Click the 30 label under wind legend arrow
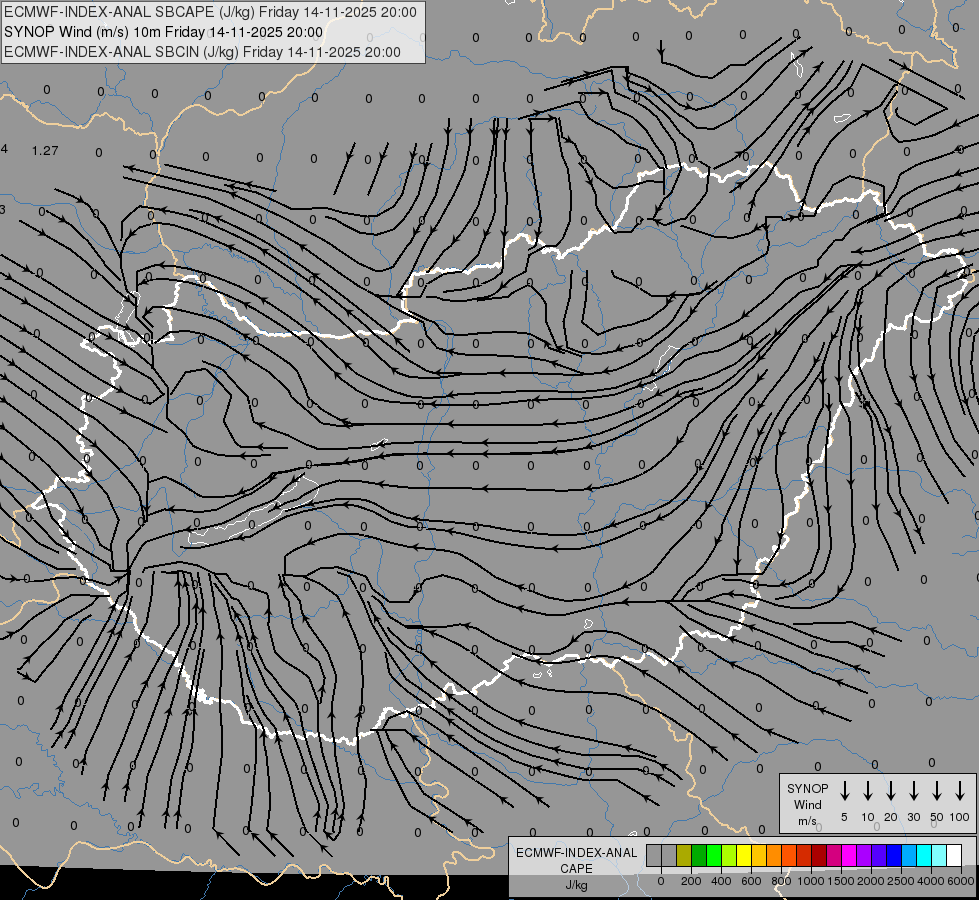The height and width of the screenshot is (900, 979). [913, 817]
